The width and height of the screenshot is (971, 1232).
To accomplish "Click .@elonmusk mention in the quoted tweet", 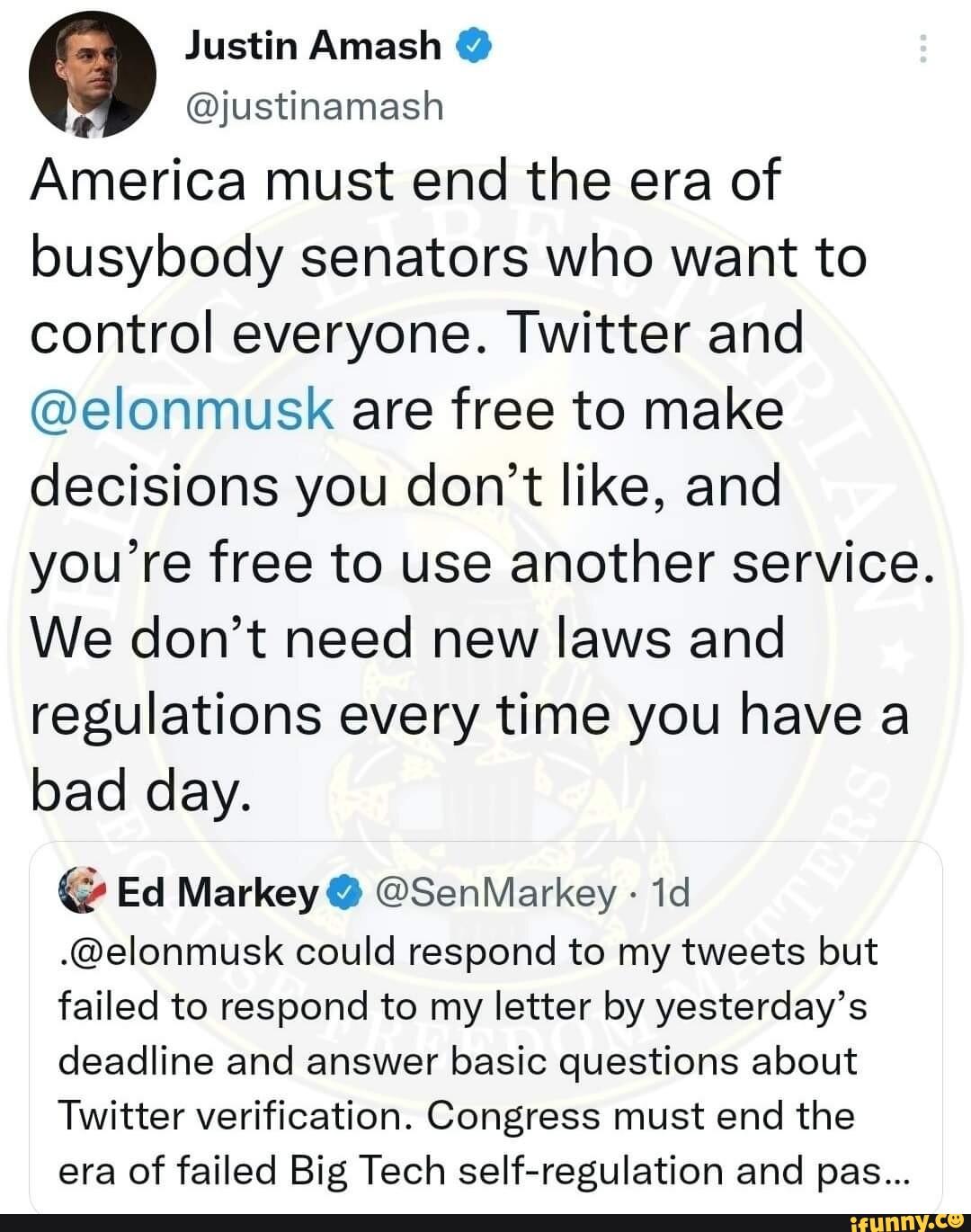I will pos(173,951).
